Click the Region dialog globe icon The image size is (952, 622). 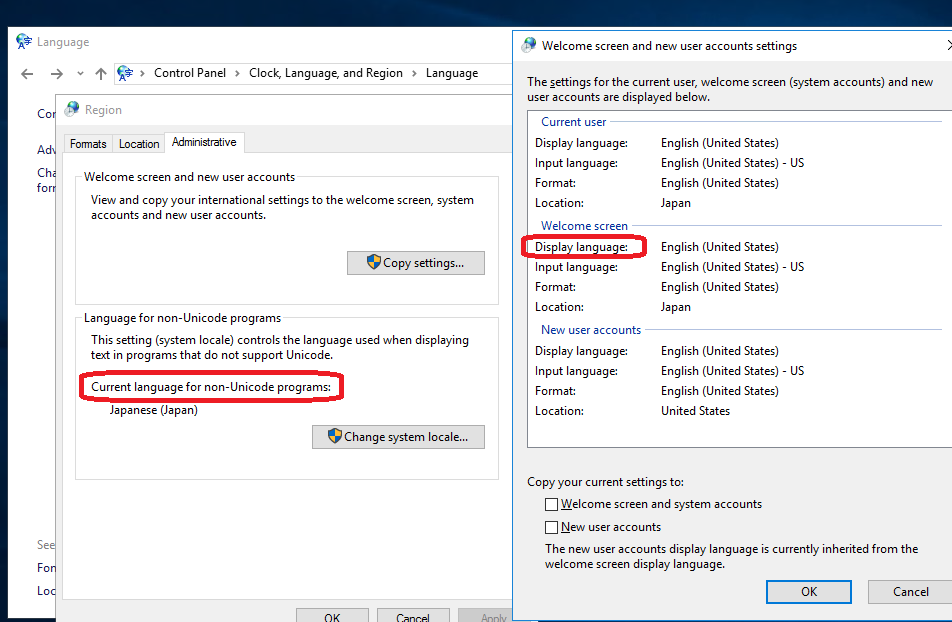click(72, 109)
